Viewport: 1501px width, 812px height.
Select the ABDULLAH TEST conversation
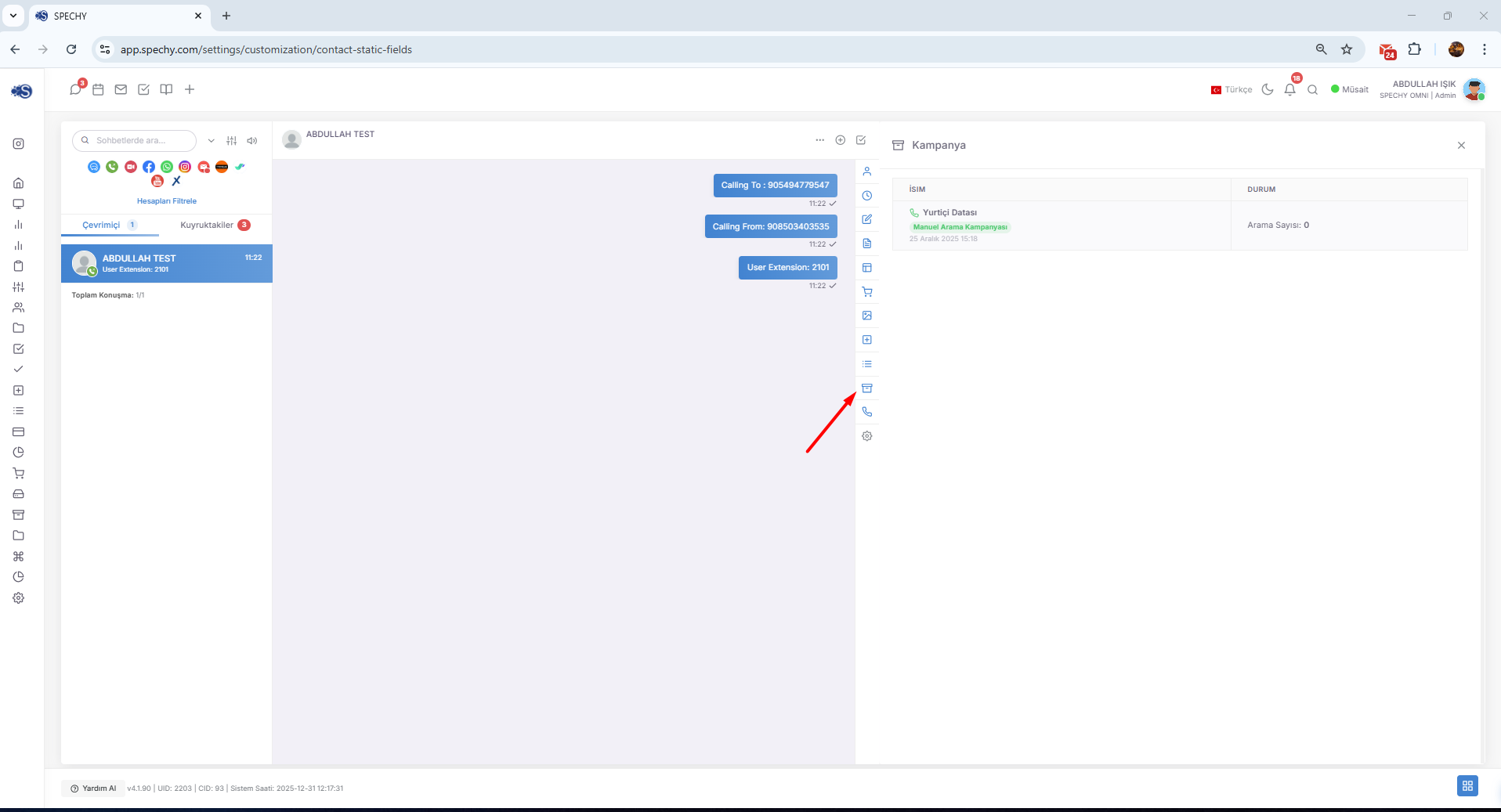pyautogui.click(x=167, y=263)
